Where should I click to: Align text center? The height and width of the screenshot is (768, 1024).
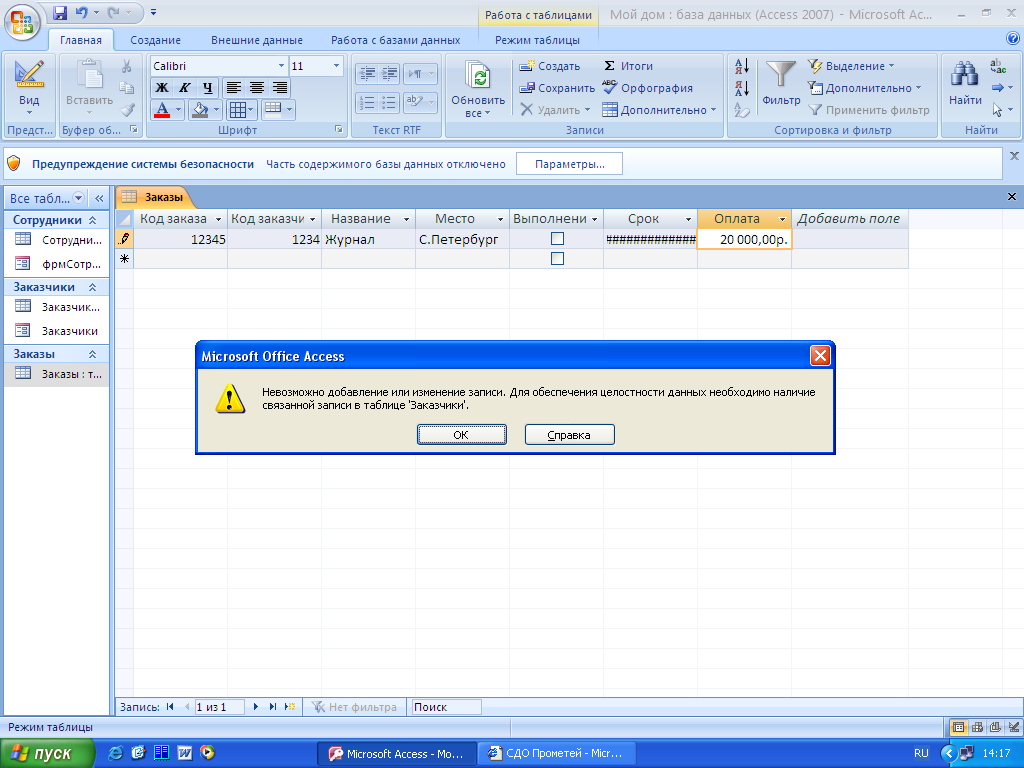click(257, 88)
